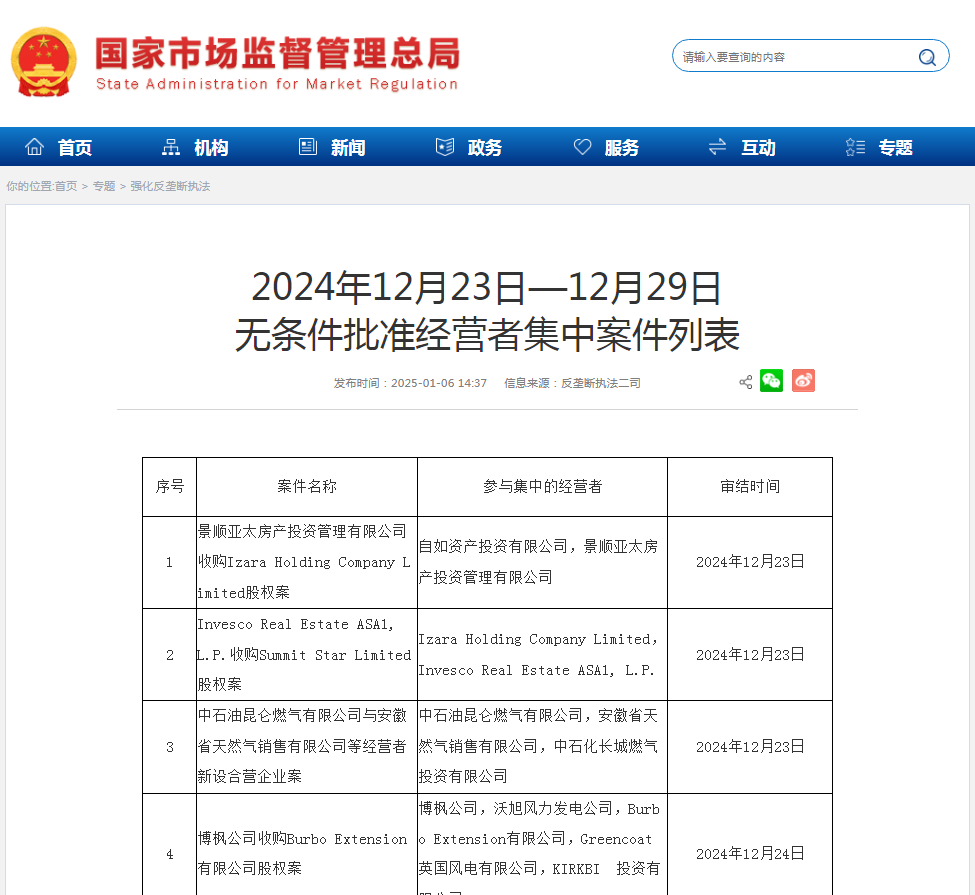
Task: Click the heart icon beside 服务
Action: 582,147
